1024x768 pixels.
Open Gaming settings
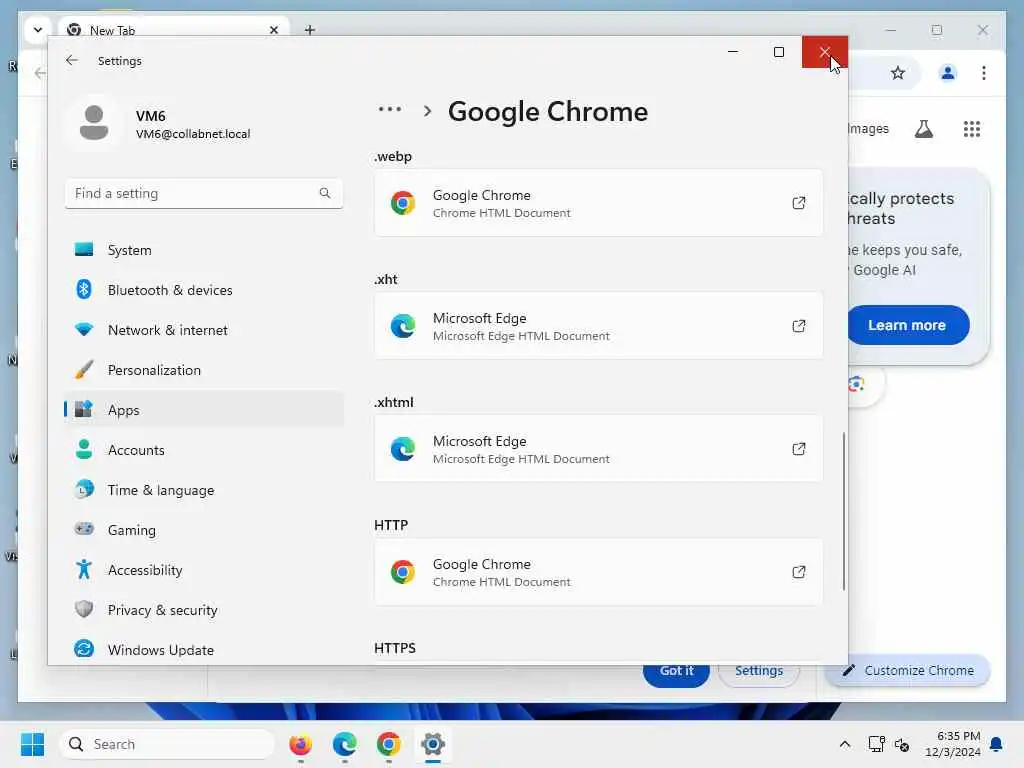[204, 530]
